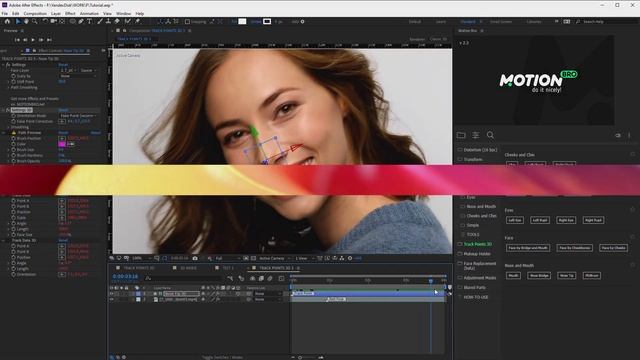Toggle stopwatch for Shift Point property
Viewport: 640px width, 360px height.
pos(13,82)
